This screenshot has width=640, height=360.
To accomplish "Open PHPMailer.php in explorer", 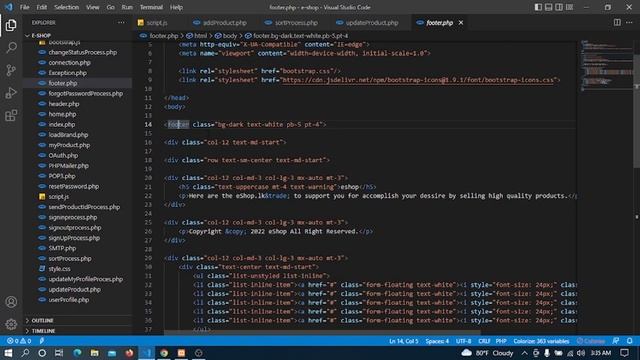I will coord(68,165).
